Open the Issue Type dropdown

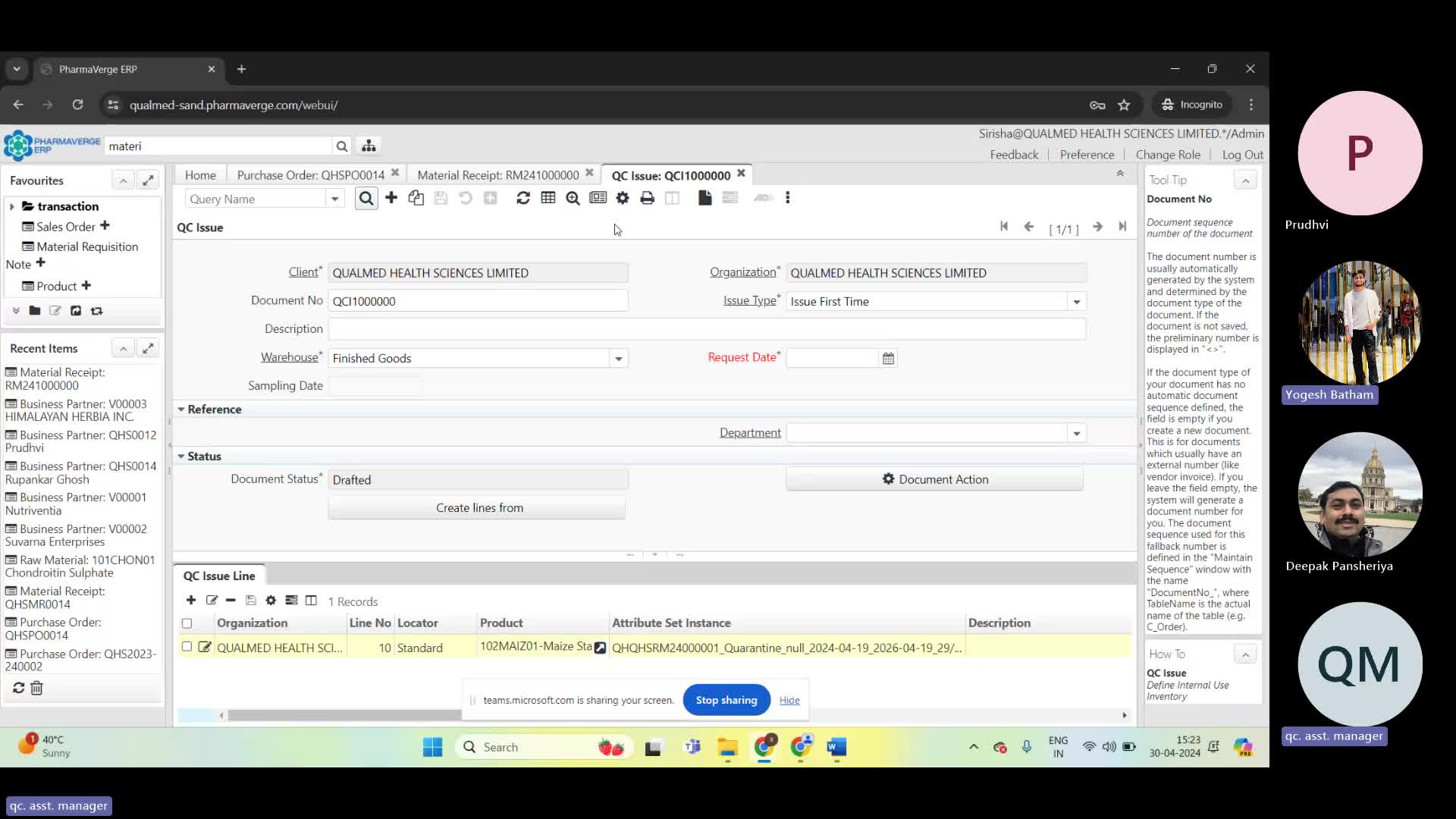pyautogui.click(x=1077, y=302)
